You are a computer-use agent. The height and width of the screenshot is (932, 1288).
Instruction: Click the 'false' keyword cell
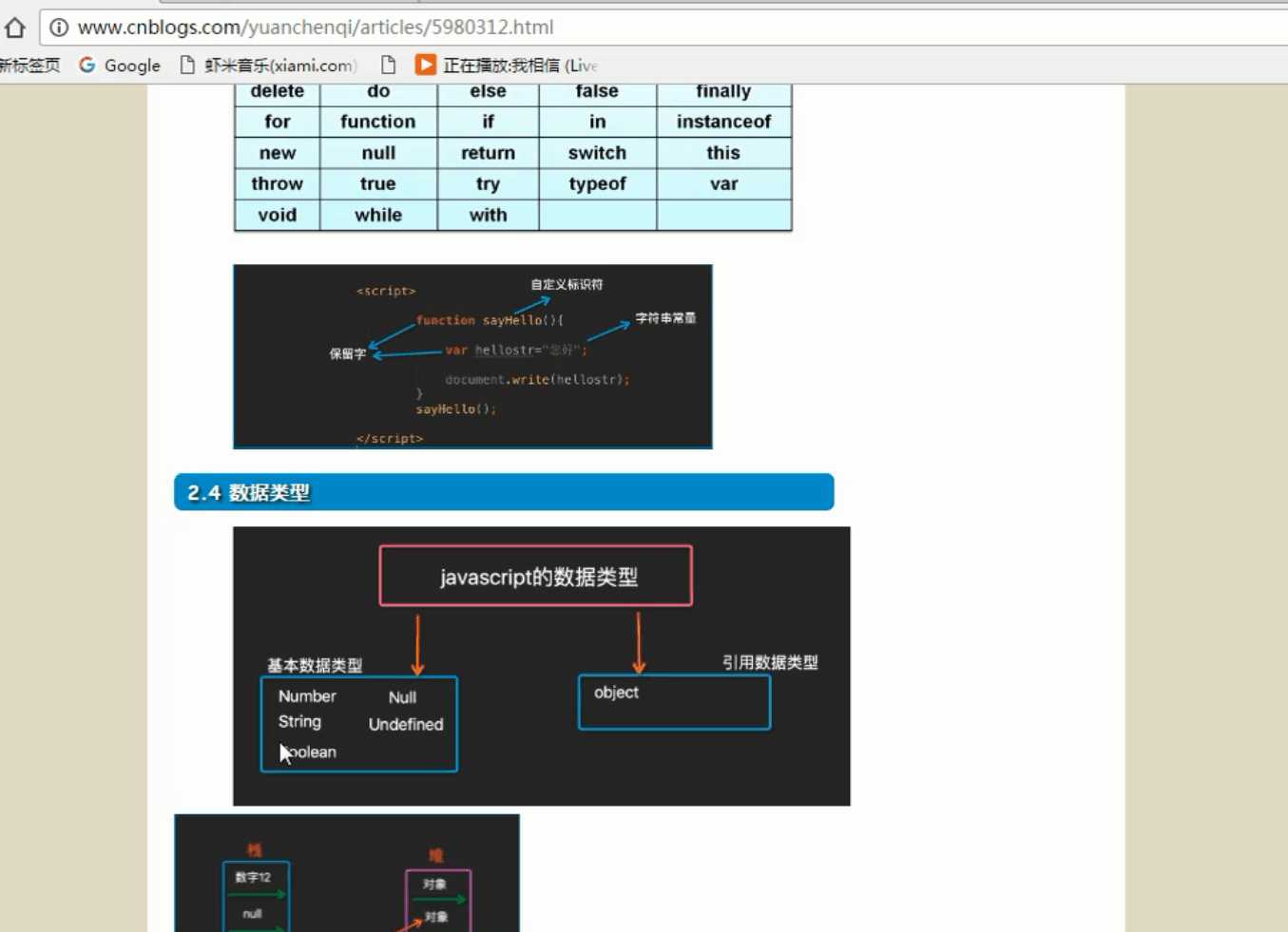coord(597,94)
